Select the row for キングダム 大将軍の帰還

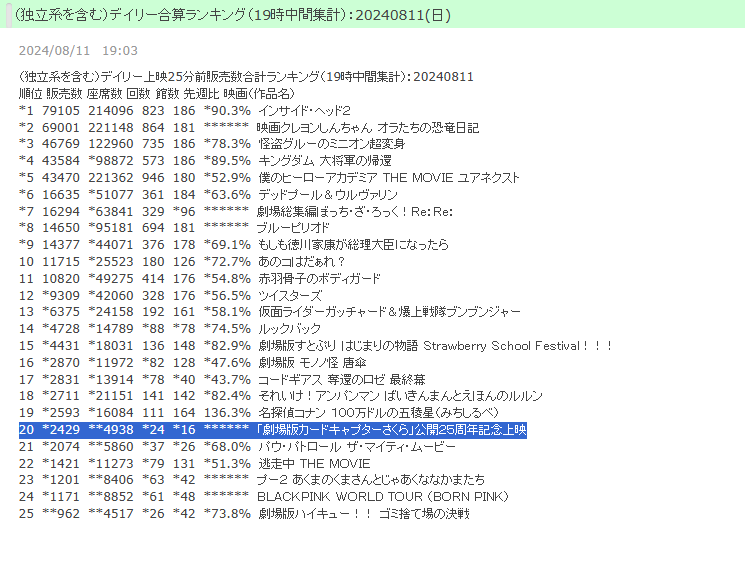(205, 161)
